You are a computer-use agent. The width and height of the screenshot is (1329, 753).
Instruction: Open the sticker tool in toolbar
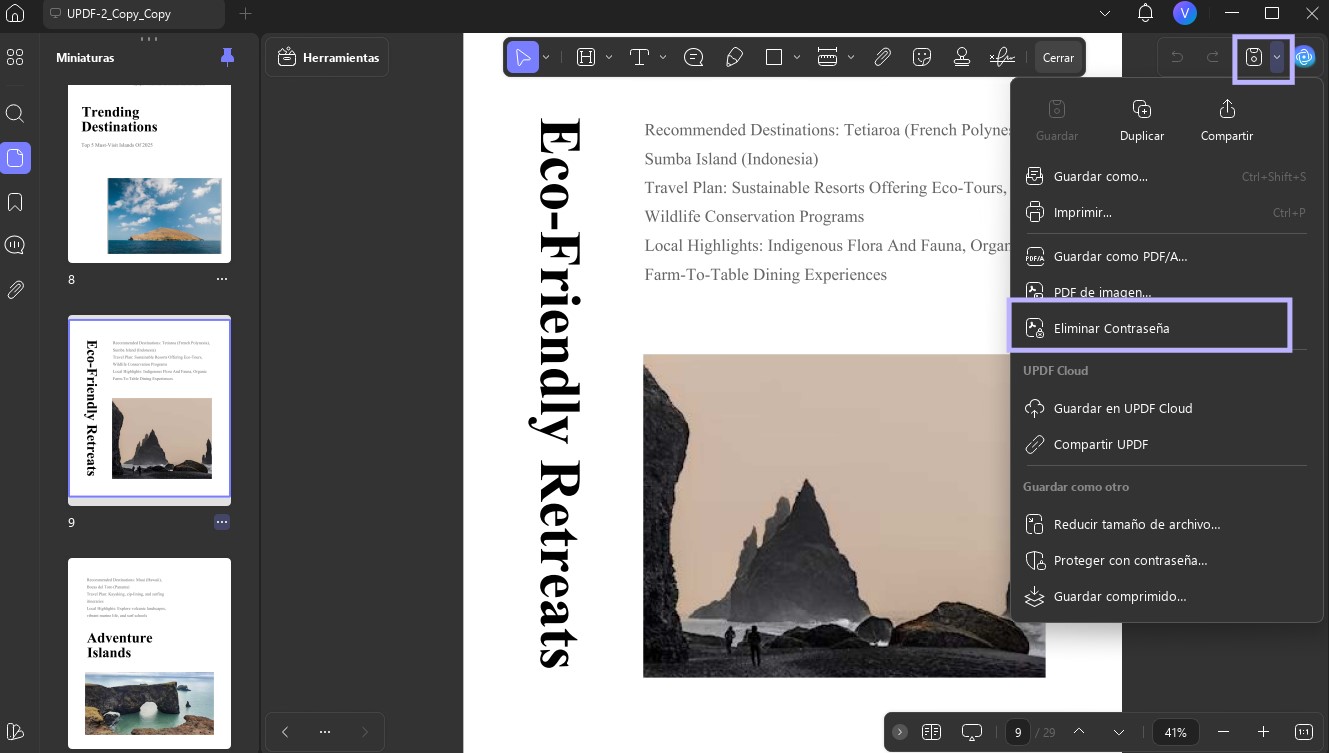click(922, 57)
